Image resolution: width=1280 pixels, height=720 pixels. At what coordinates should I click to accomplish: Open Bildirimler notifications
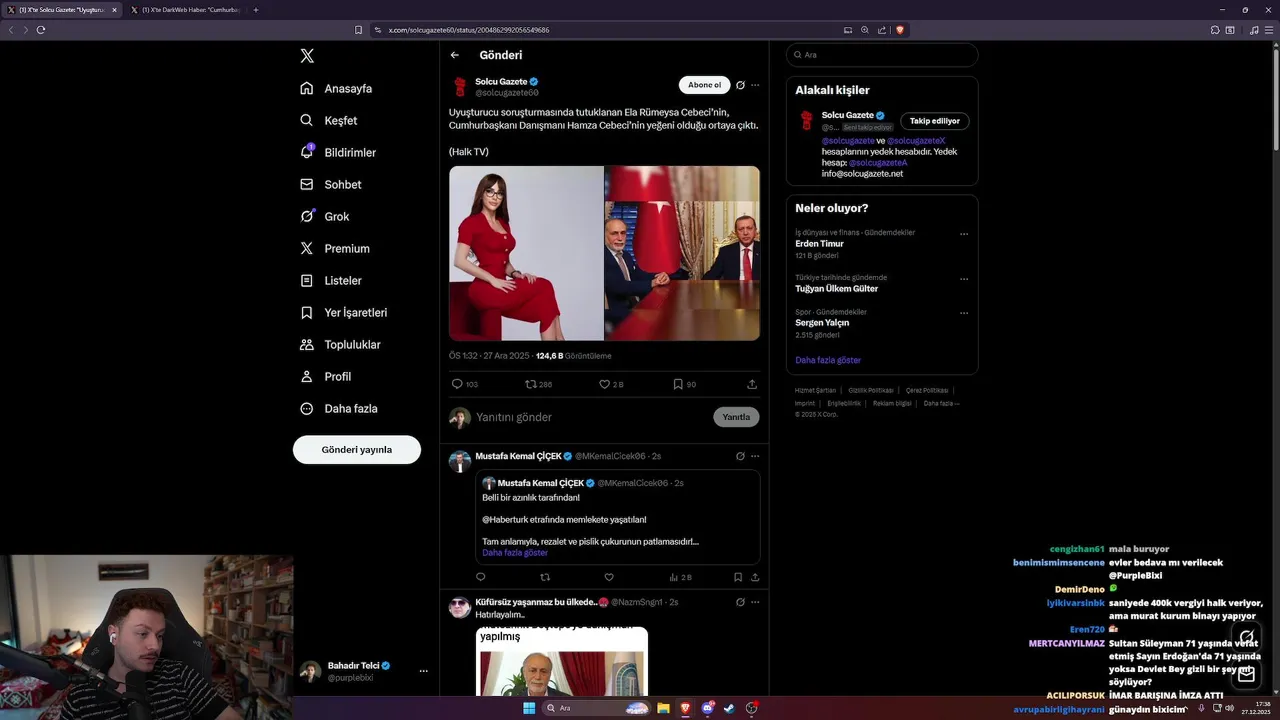[x=338, y=152]
